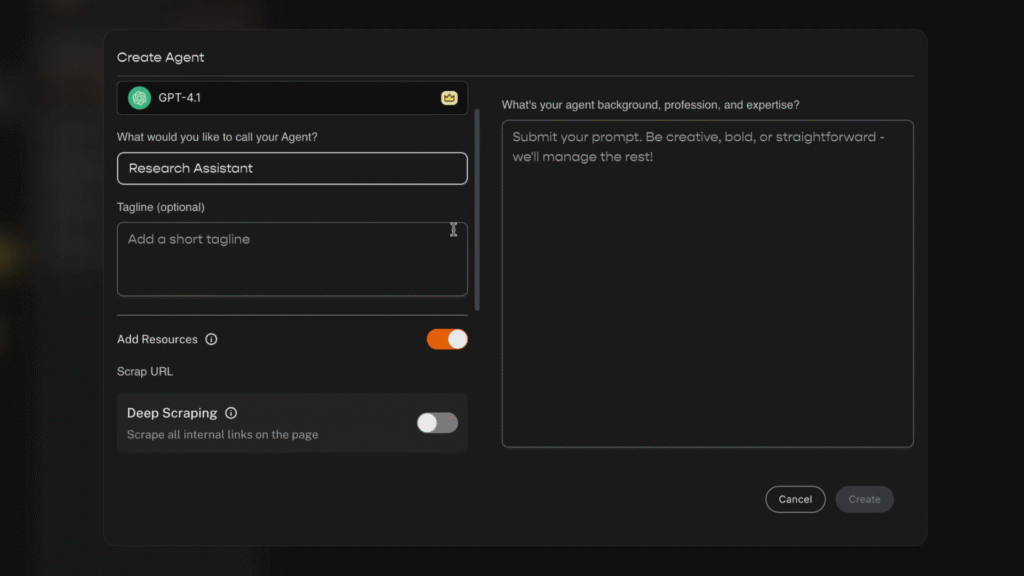Click "Scrape all internal links on the page" text
The height and width of the screenshot is (576, 1024).
[222, 435]
